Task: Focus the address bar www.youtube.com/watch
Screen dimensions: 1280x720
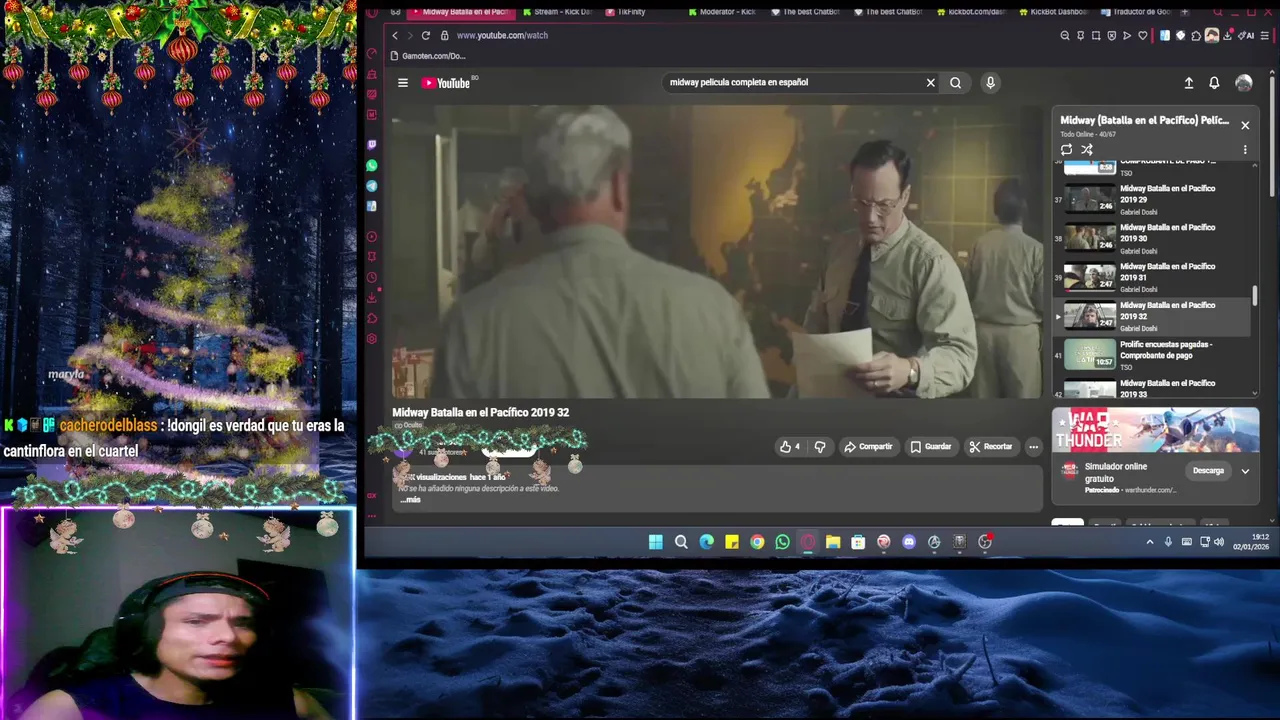Action: [502, 35]
